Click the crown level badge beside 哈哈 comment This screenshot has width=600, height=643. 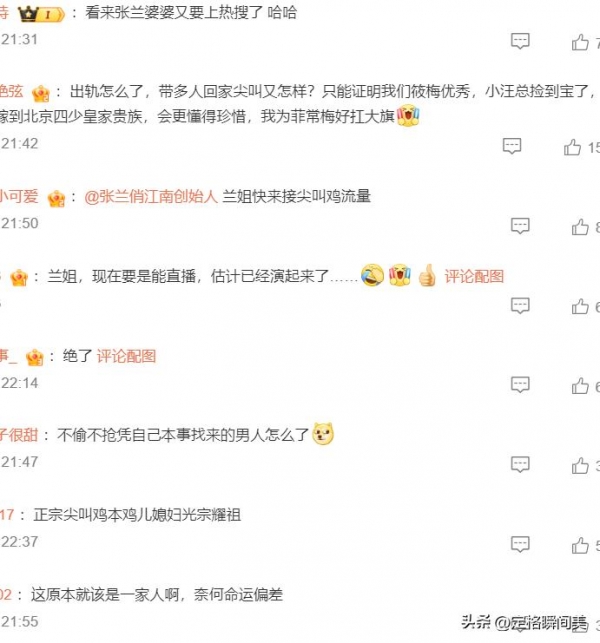pyautogui.click(x=41, y=14)
